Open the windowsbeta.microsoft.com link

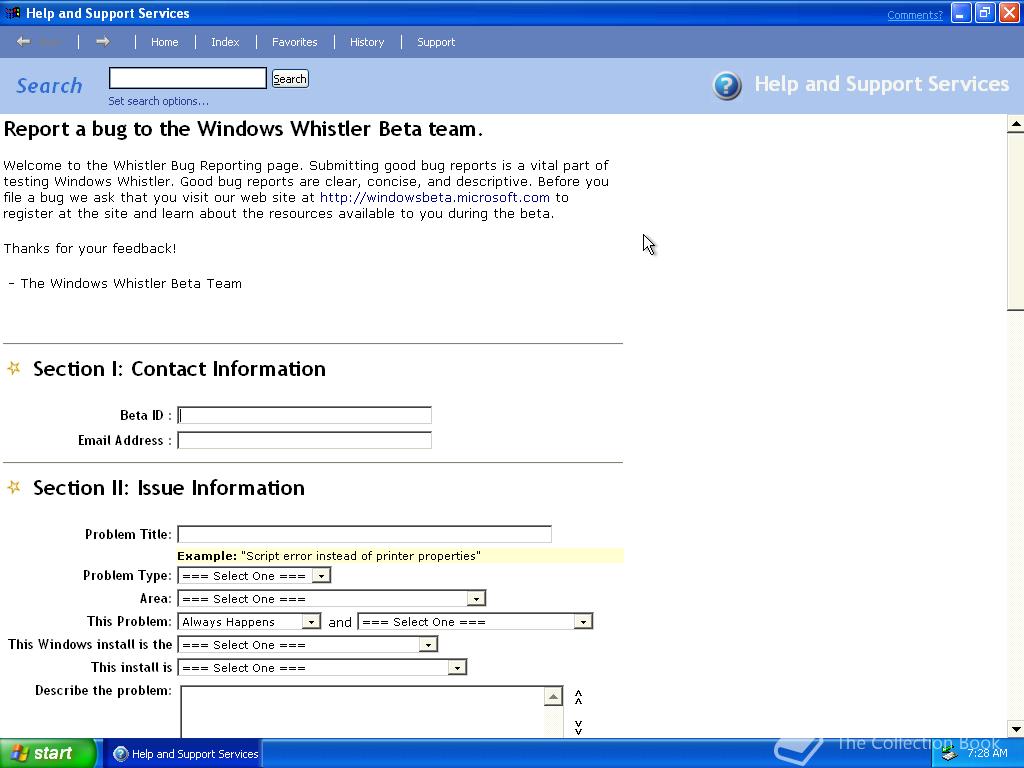click(435, 197)
